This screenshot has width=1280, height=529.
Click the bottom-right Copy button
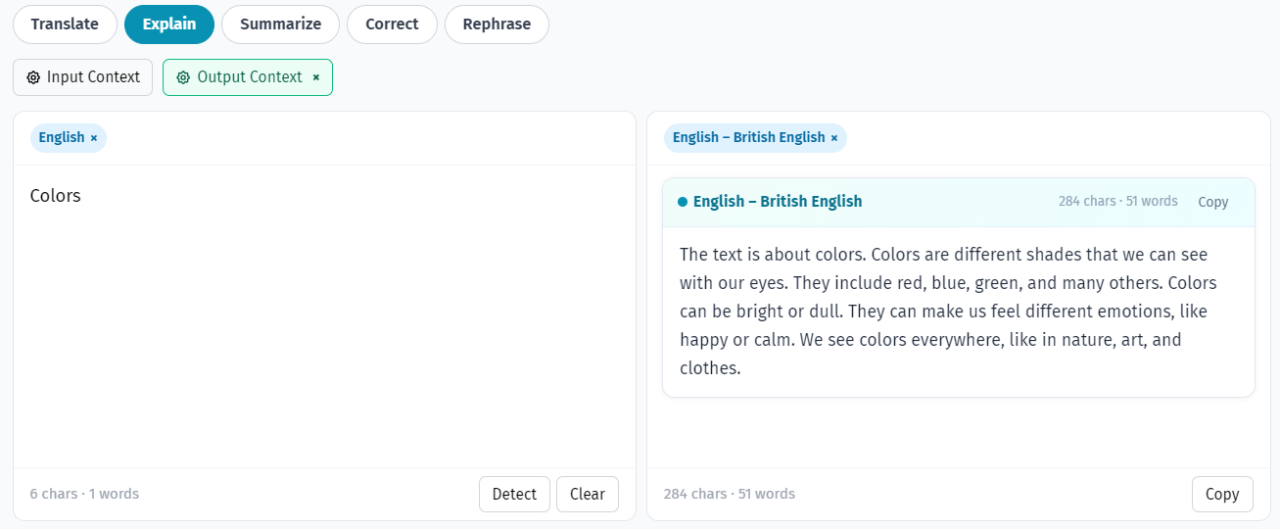tap(1222, 494)
